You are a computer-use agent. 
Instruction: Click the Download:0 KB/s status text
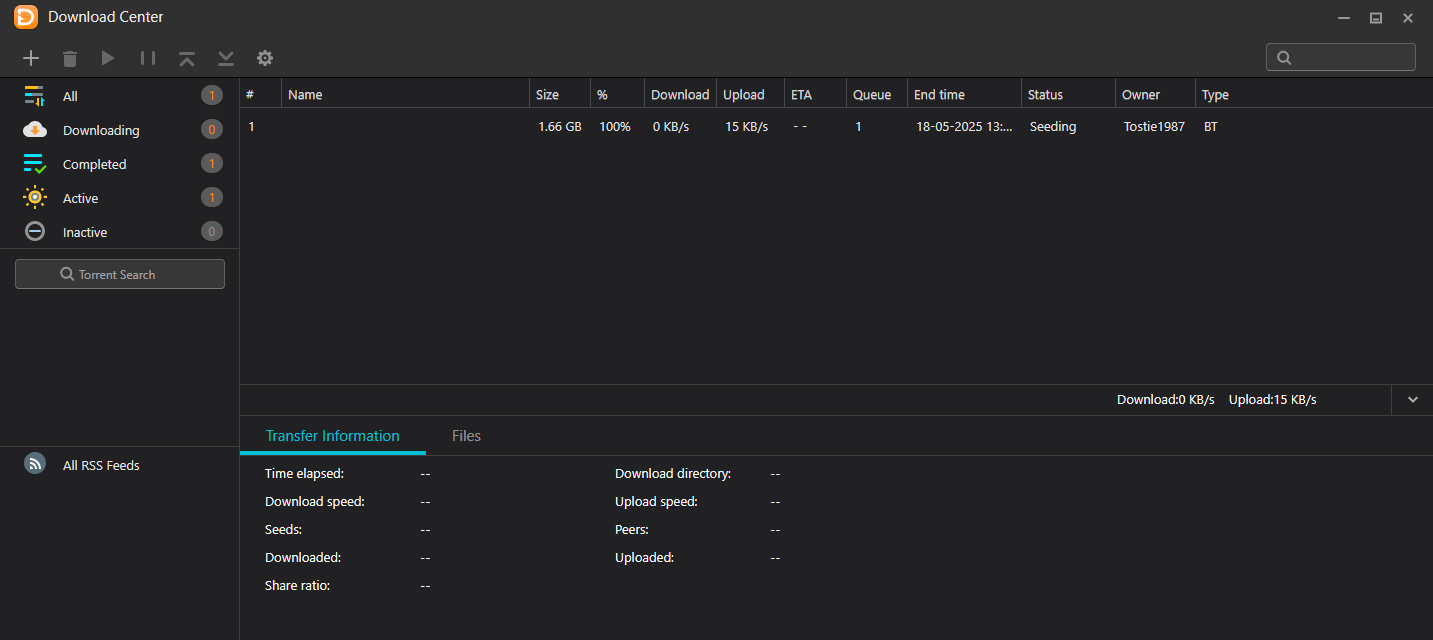[x=1166, y=400]
